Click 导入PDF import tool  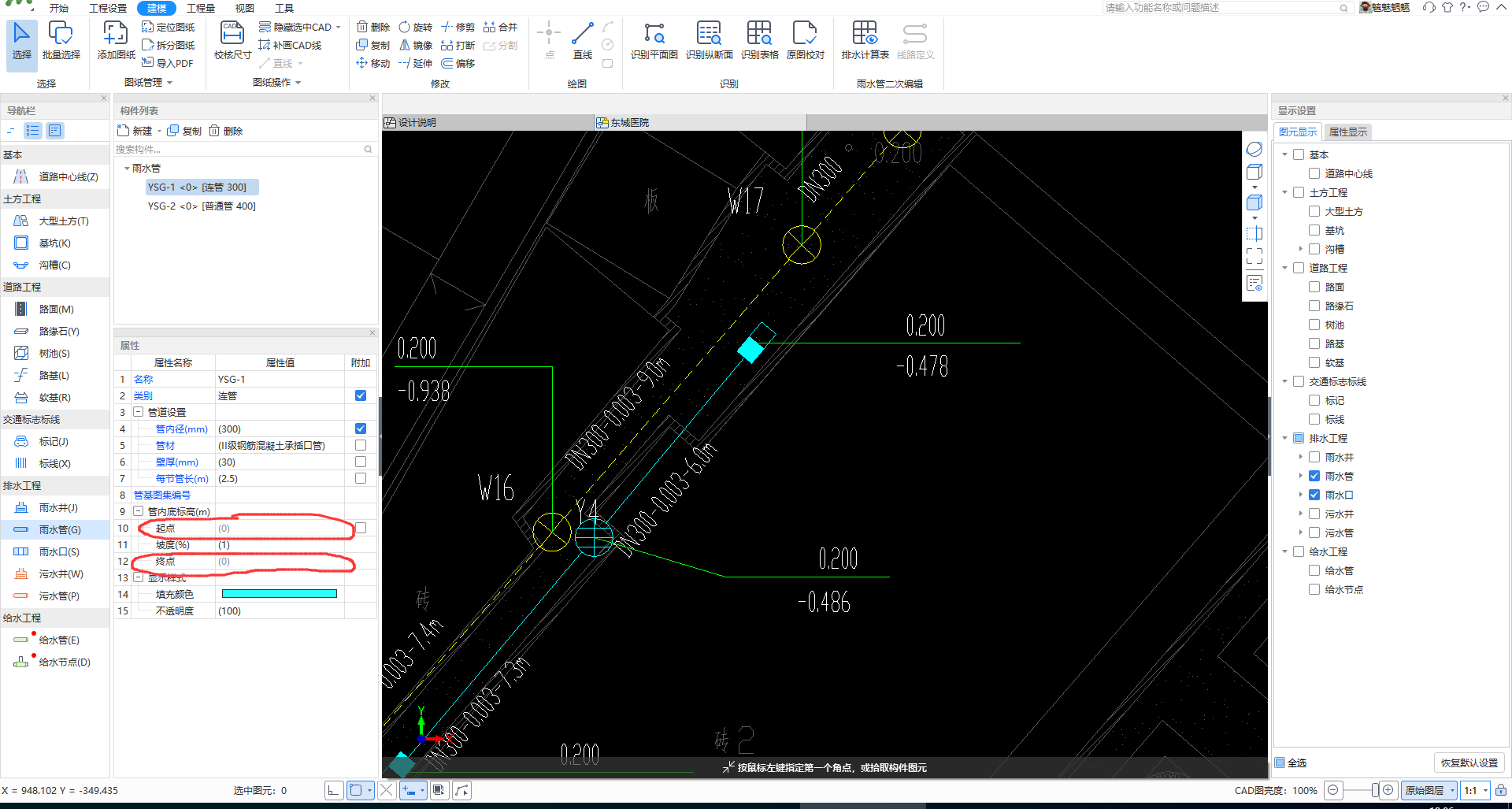(168, 63)
